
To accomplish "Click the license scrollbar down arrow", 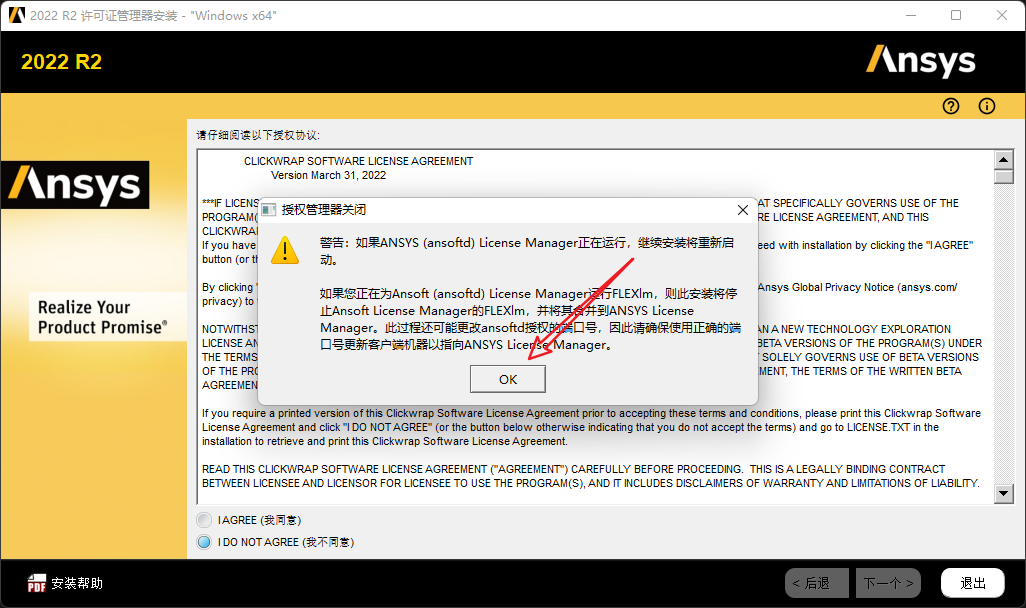I will pyautogui.click(x=1003, y=492).
